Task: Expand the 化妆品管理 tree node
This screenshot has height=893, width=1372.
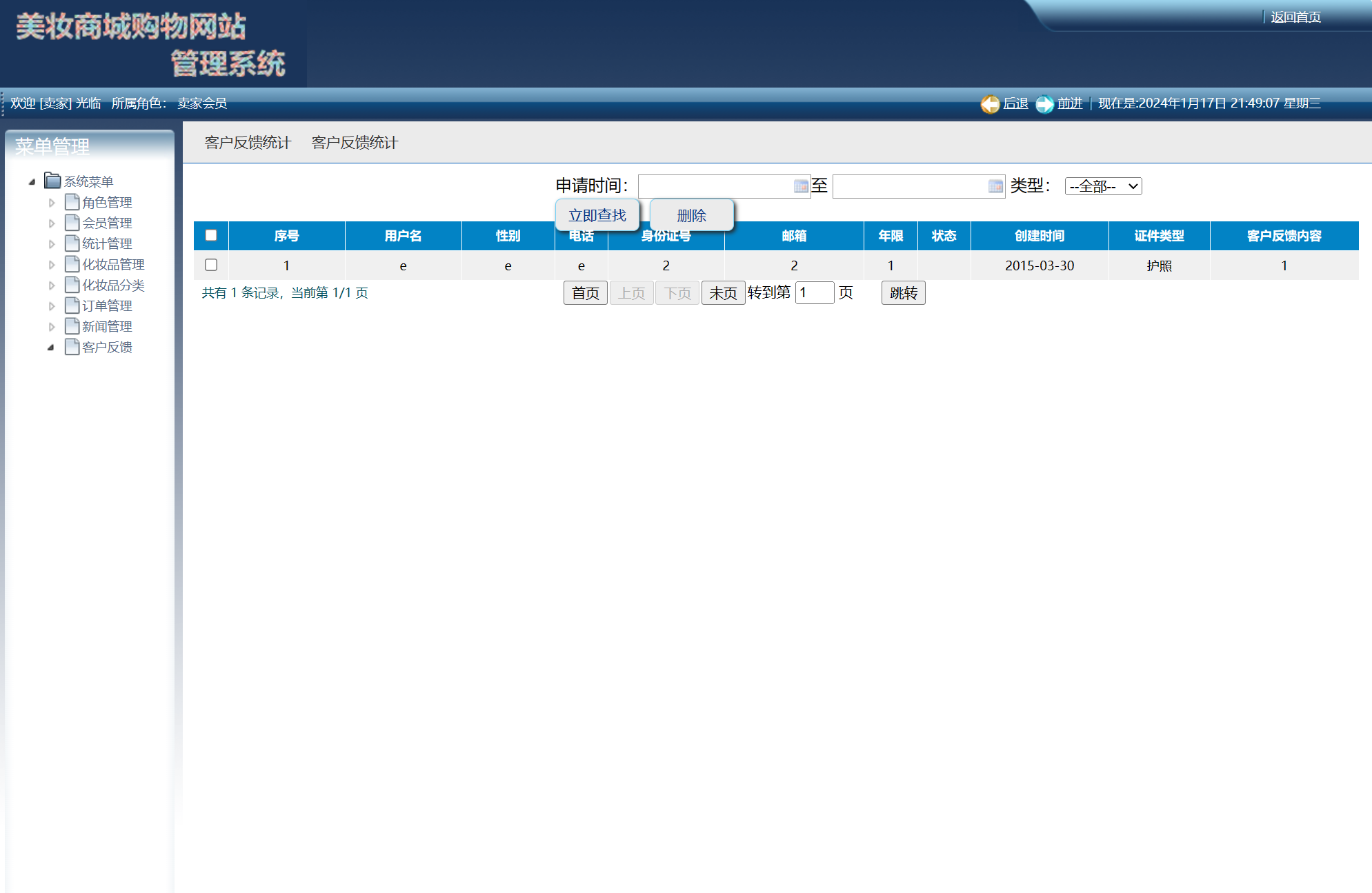Action: tap(52, 263)
